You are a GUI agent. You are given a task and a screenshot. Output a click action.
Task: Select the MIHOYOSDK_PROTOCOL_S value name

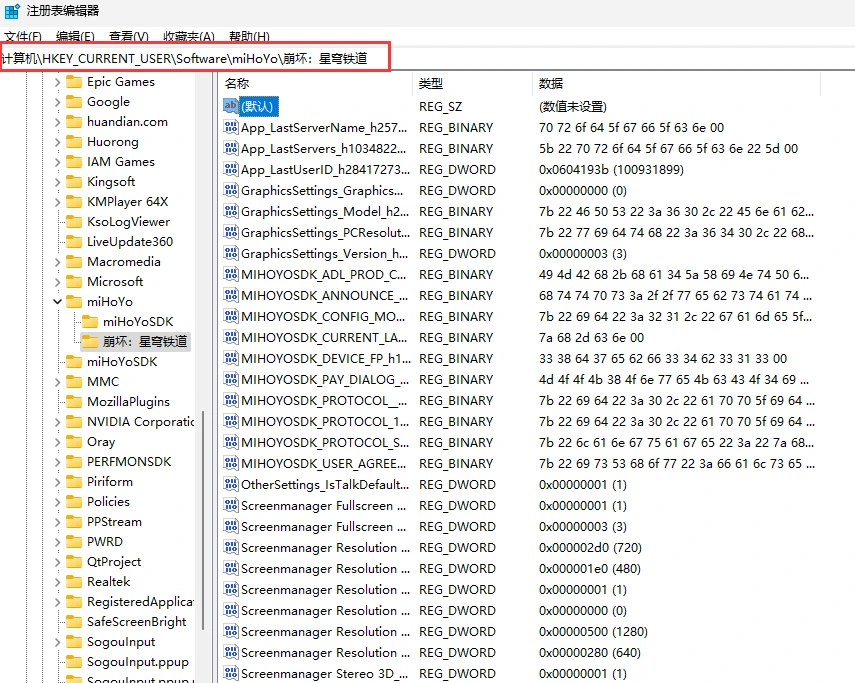(x=325, y=443)
